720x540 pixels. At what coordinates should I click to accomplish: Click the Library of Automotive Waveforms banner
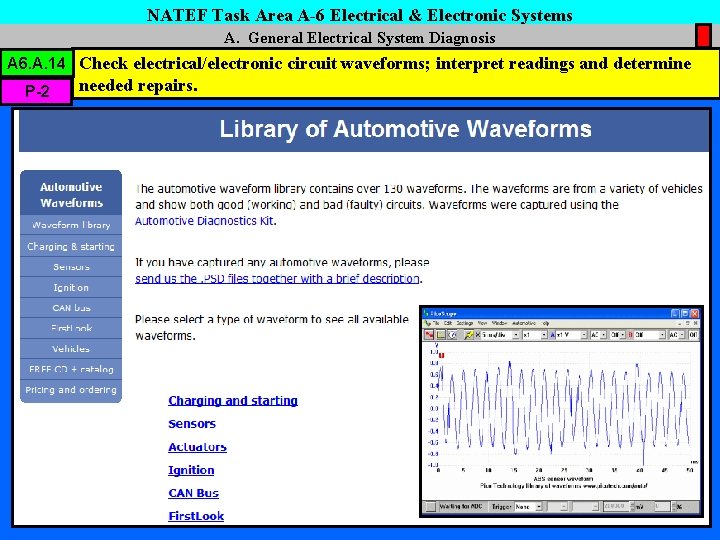click(x=364, y=130)
